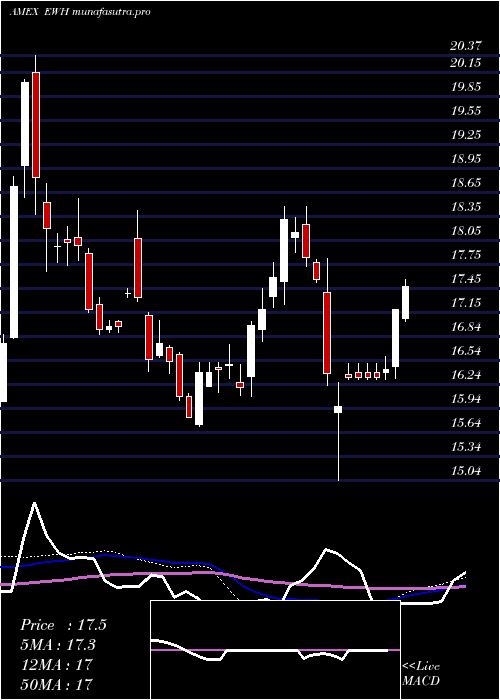Click the last white candle near 17.45
The height and width of the screenshot is (700, 500).
click(x=406, y=302)
